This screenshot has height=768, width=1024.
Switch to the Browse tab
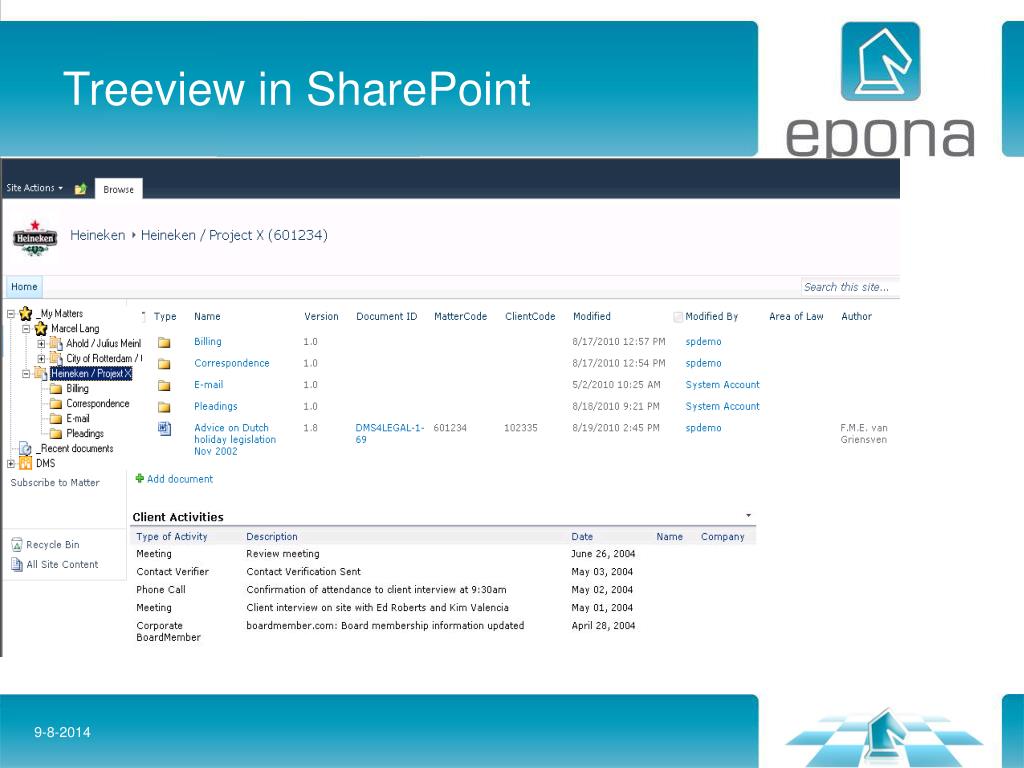[x=118, y=189]
